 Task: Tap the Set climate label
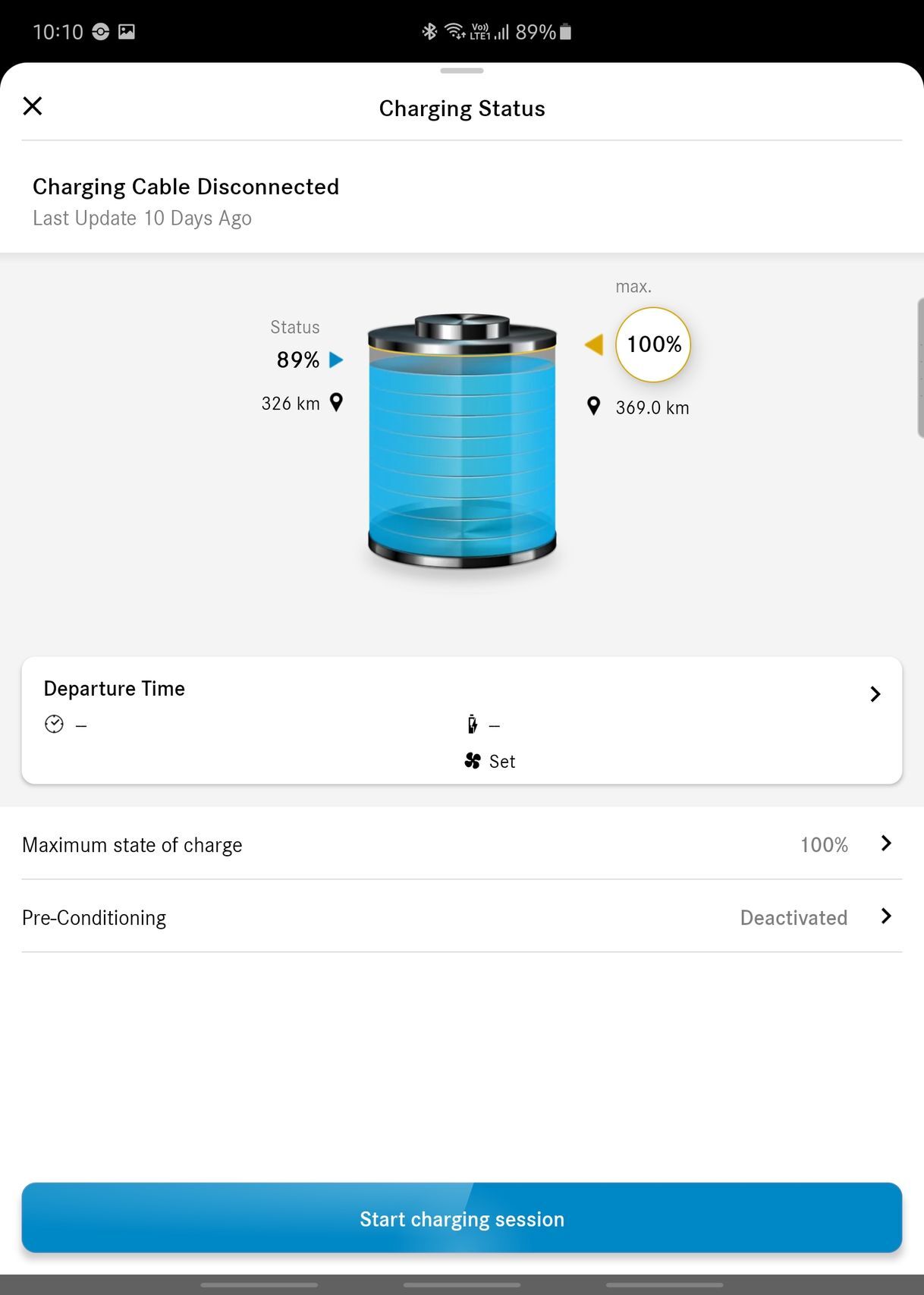(x=502, y=762)
